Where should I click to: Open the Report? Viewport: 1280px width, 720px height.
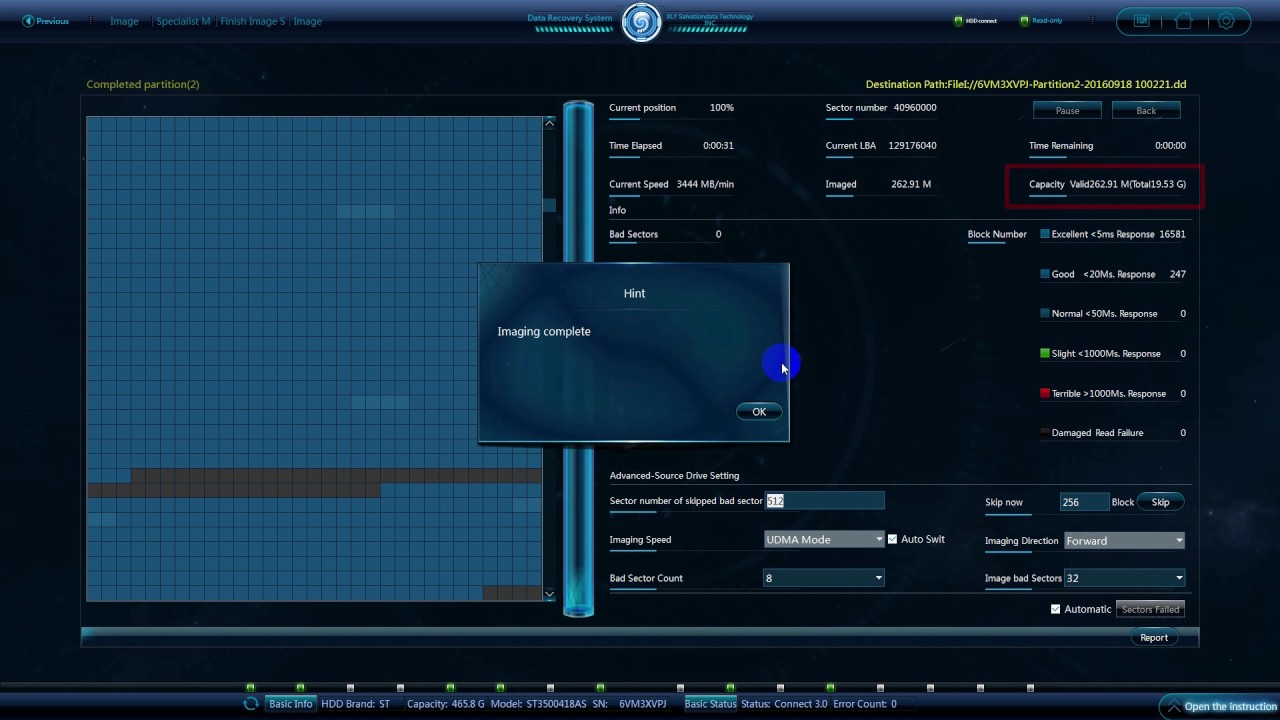pos(1154,638)
